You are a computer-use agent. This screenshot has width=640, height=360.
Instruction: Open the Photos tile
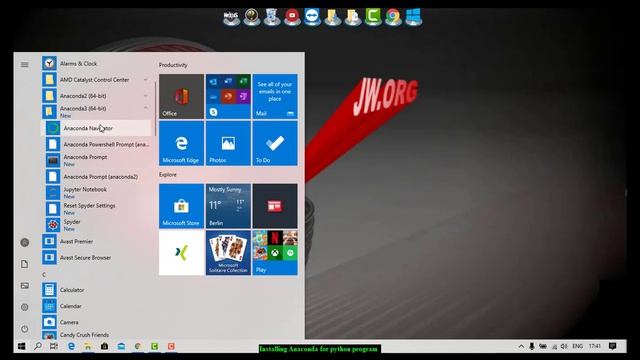pos(228,143)
